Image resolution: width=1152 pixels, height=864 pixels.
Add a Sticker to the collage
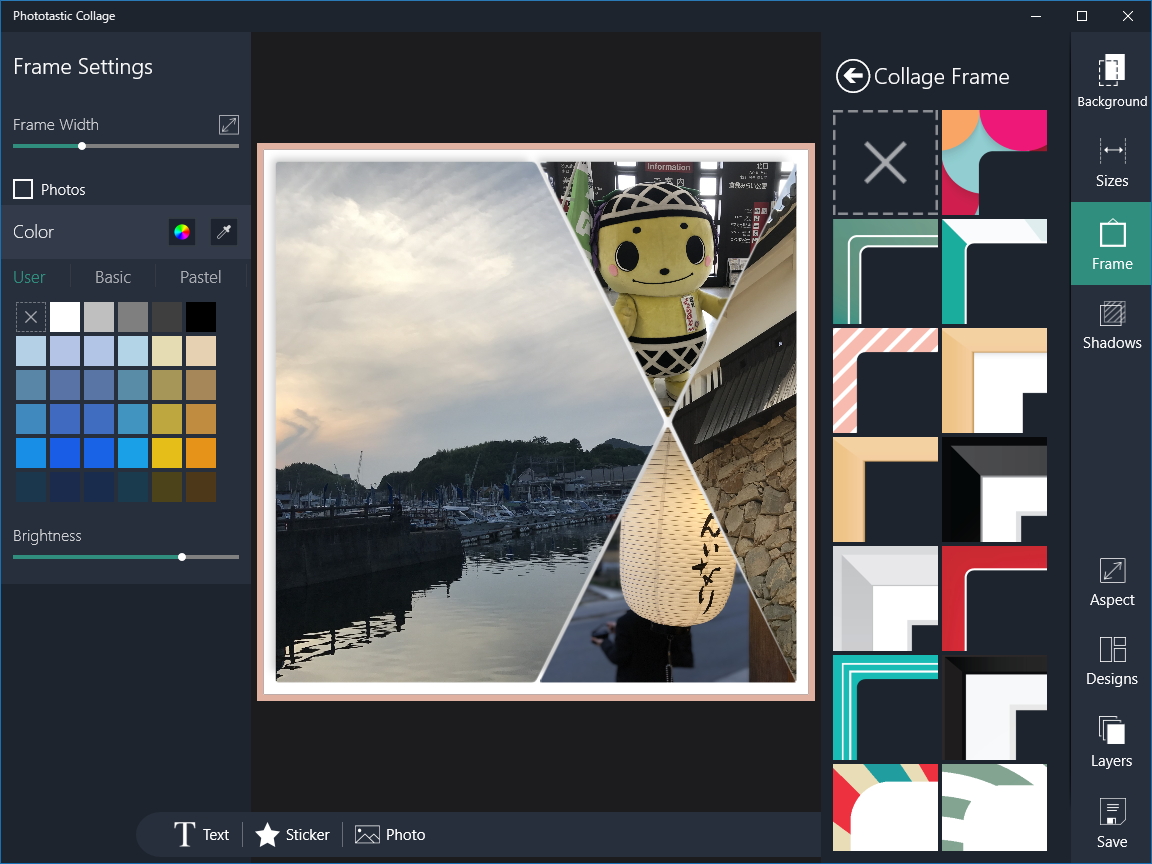(292, 835)
